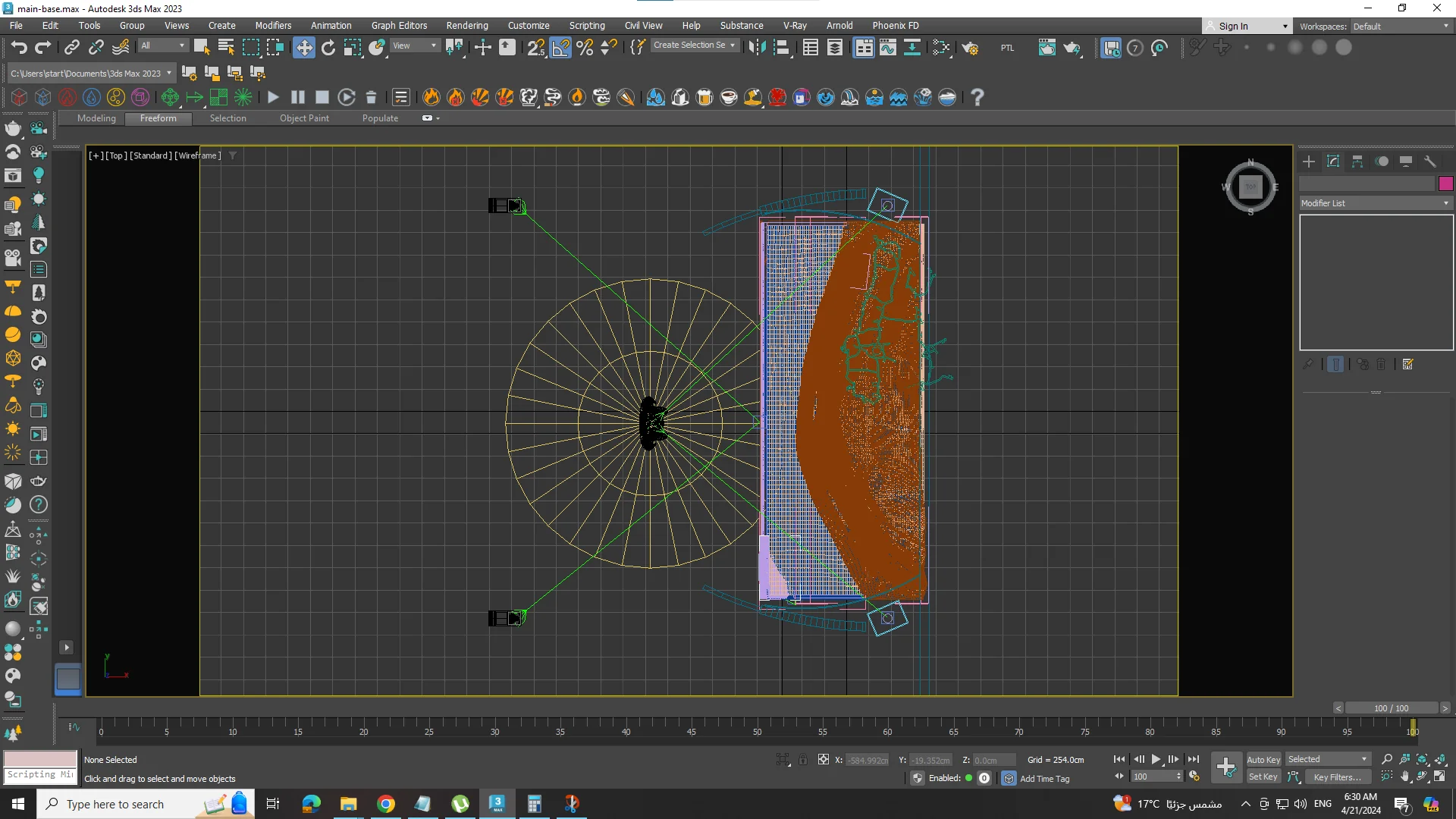Click the Redo arrow icon

click(43, 48)
